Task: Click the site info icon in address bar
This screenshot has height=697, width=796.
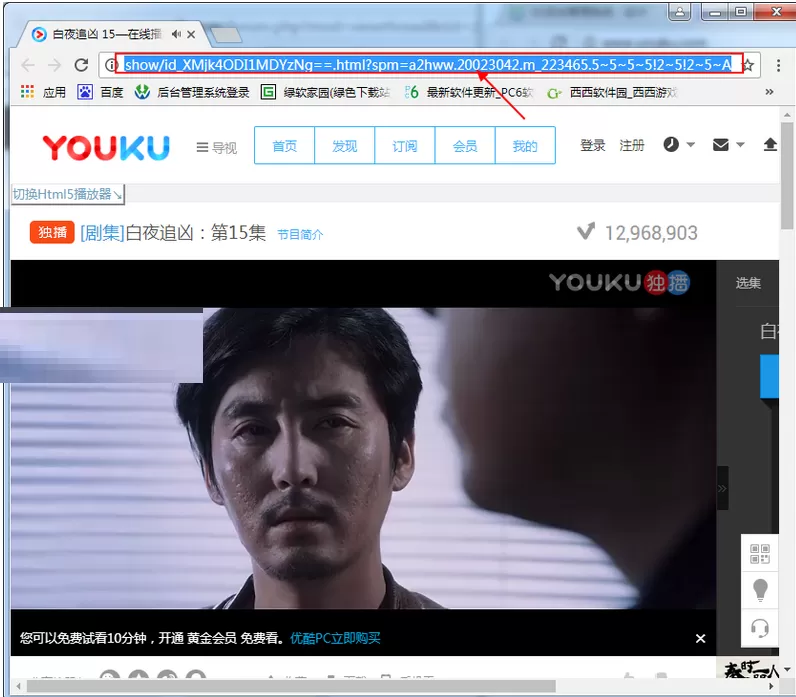Action: click(x=111, y=65)
